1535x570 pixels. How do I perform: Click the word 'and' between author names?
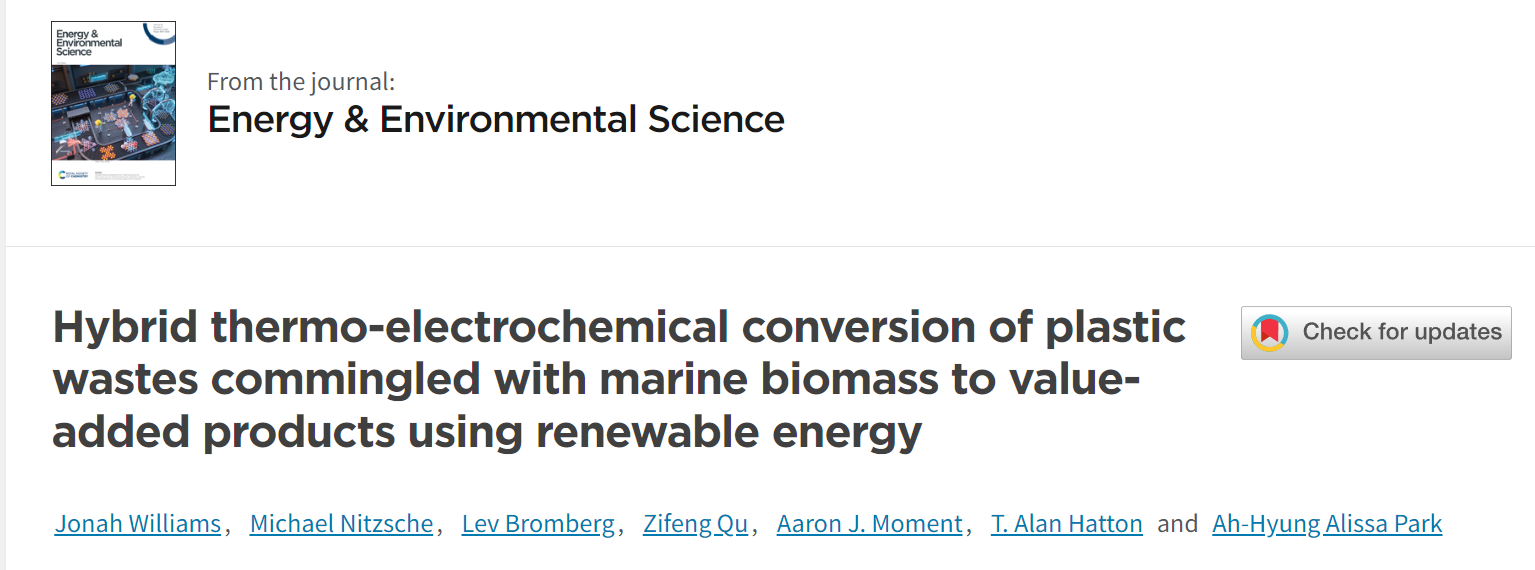(x=1177, y=524)
